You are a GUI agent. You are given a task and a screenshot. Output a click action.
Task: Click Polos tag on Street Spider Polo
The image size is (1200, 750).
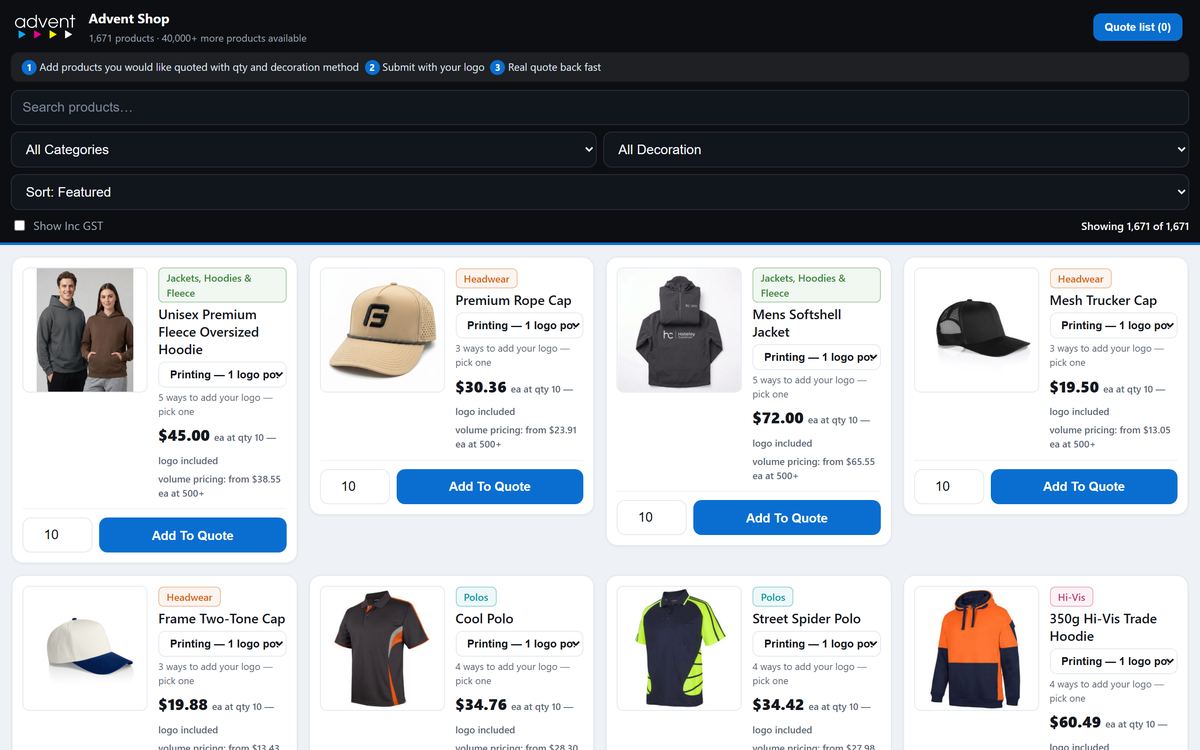[x=773, y=597]
